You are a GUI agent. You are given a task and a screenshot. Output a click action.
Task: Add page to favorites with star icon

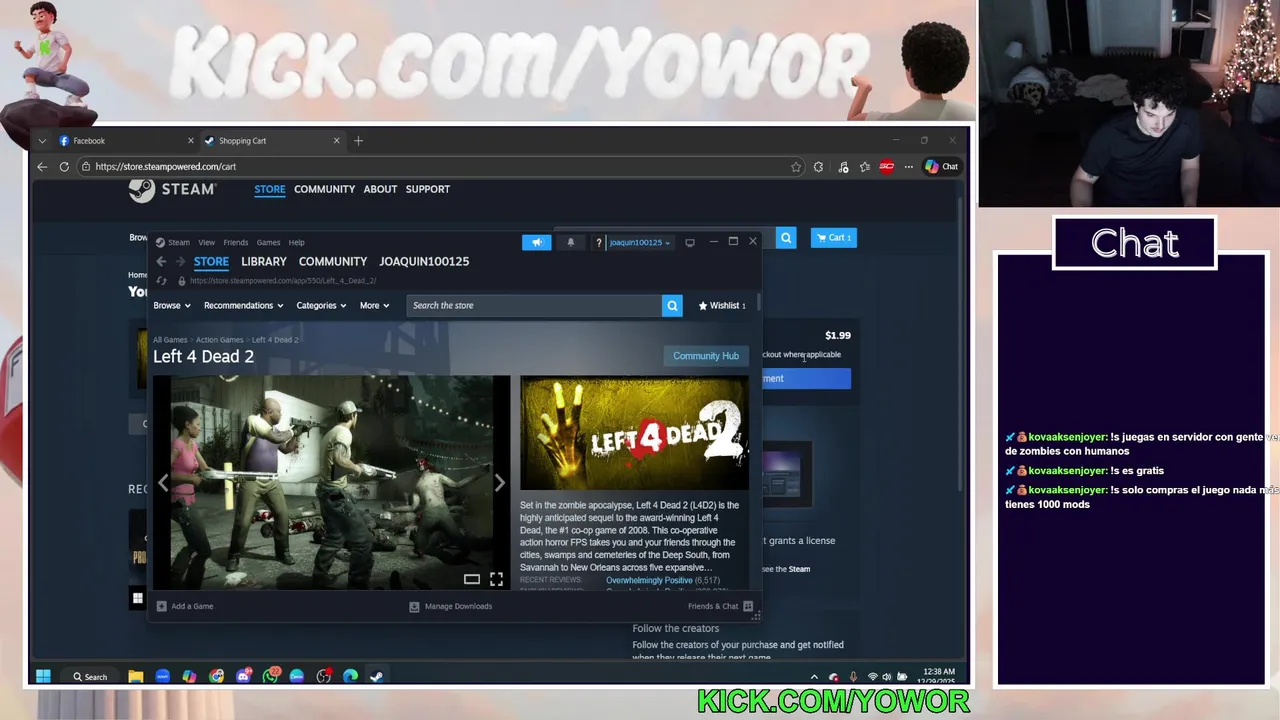796,167
